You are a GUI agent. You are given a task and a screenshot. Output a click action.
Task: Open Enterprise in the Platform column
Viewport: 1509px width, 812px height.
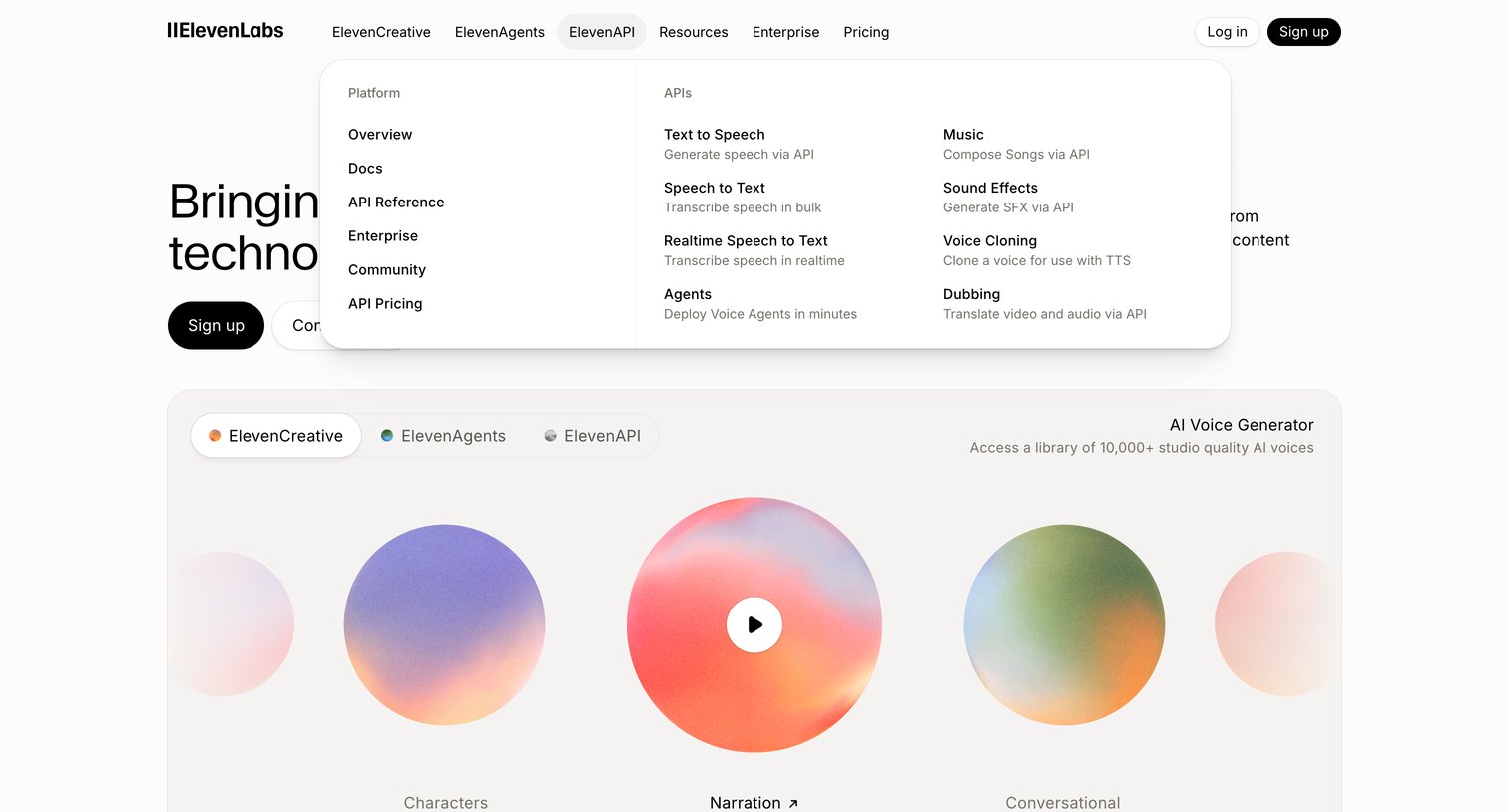click(x=383, y=235)
